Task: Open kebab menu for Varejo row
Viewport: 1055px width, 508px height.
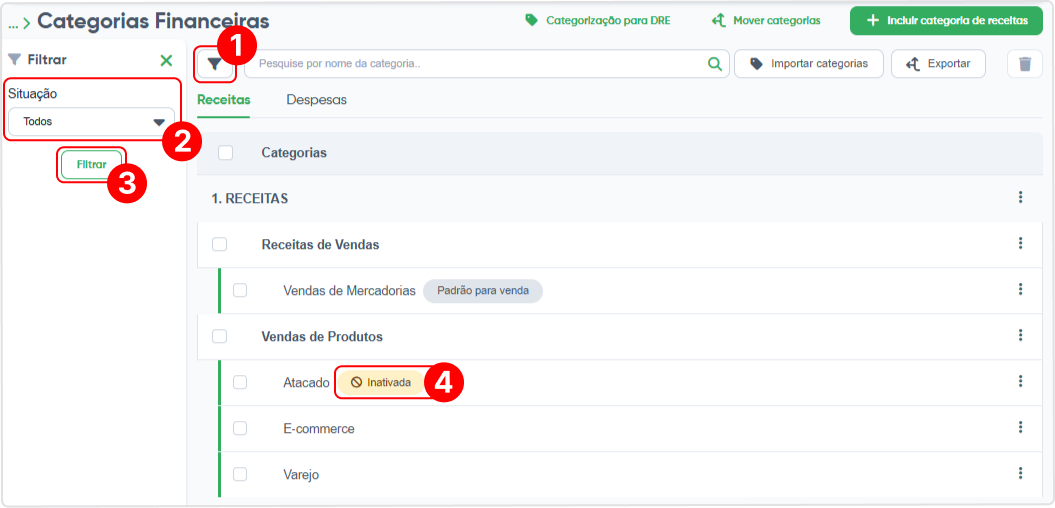Action: (x=1021, y=473)
